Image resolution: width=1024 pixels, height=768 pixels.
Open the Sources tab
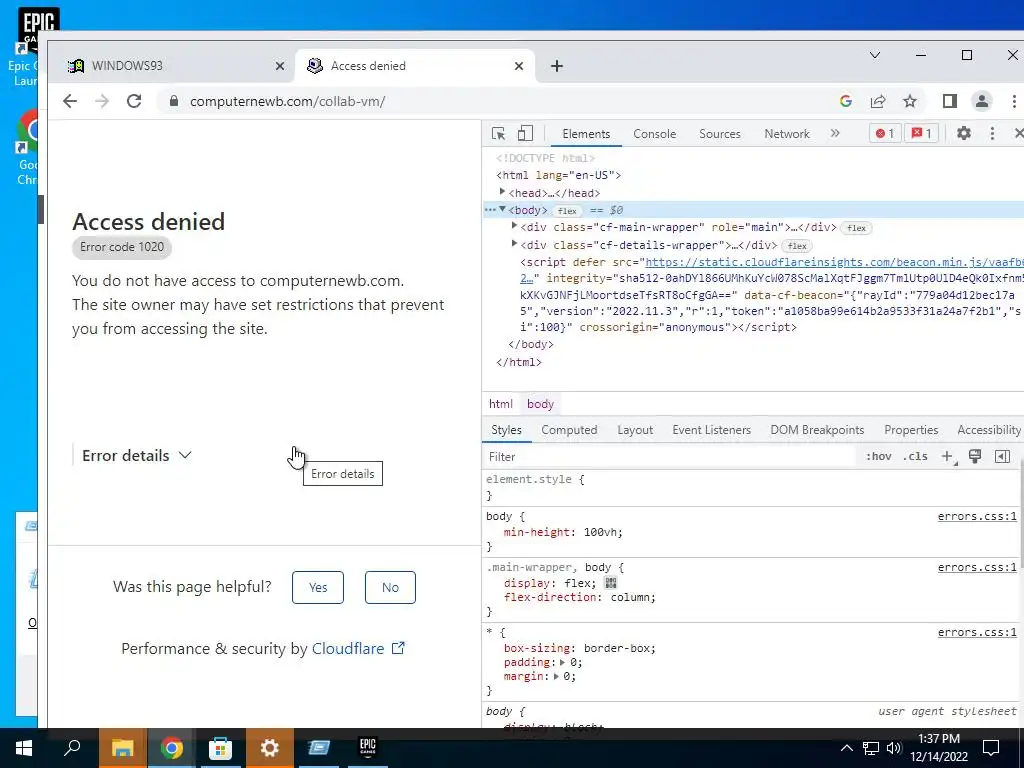(720, 134)
